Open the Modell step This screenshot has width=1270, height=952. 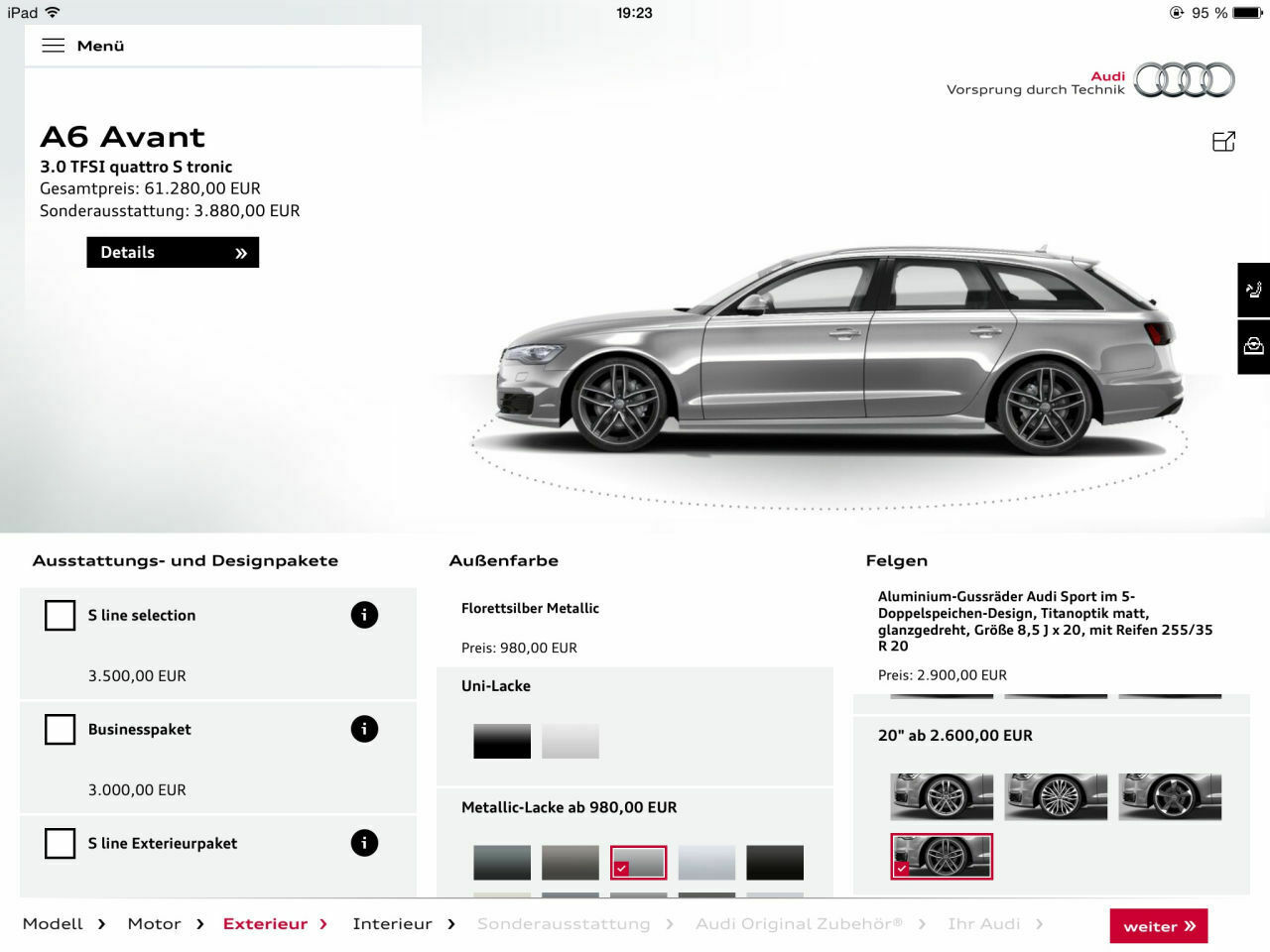(x=52, y=923)
